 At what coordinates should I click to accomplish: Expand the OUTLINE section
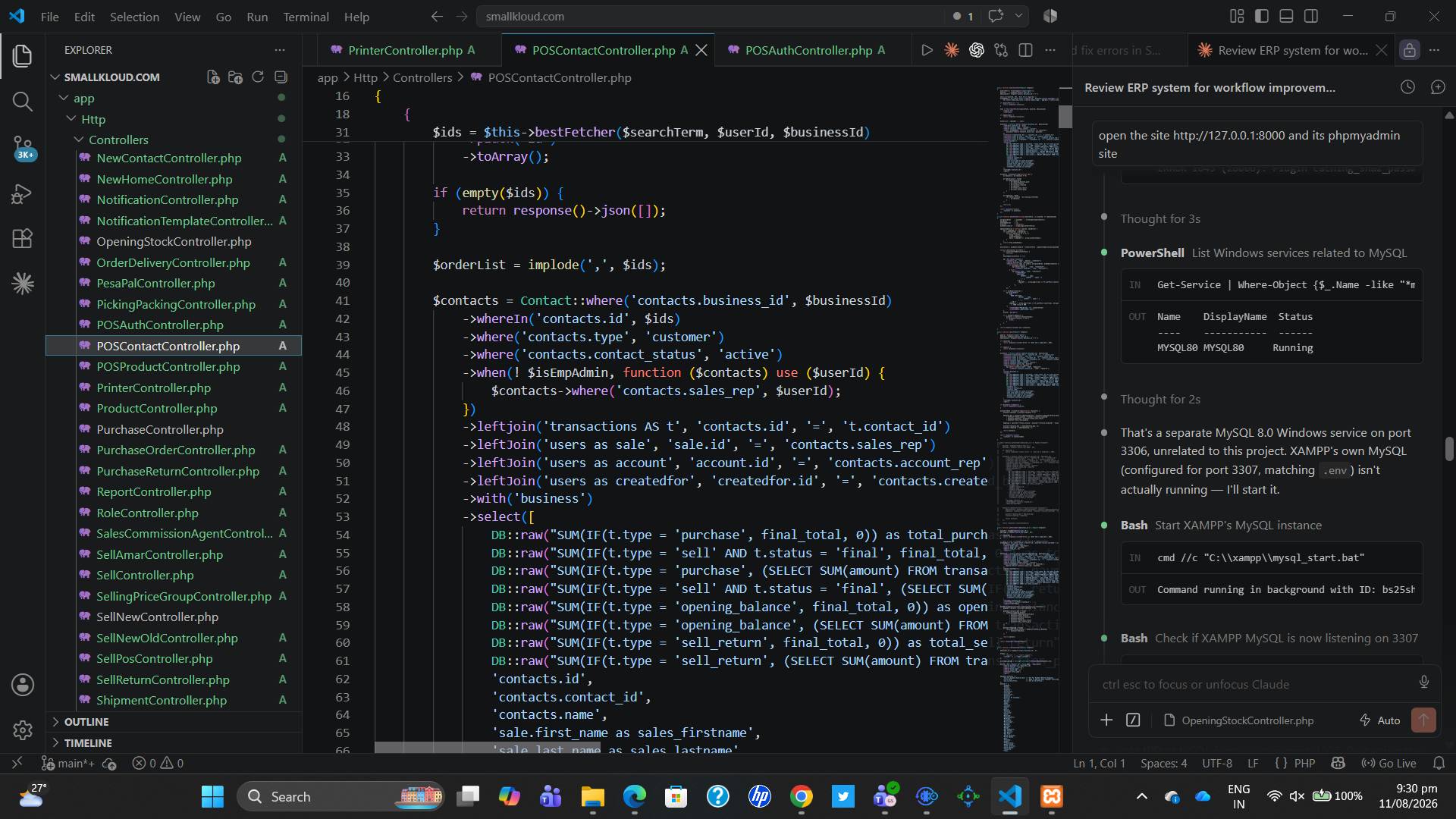86,722
